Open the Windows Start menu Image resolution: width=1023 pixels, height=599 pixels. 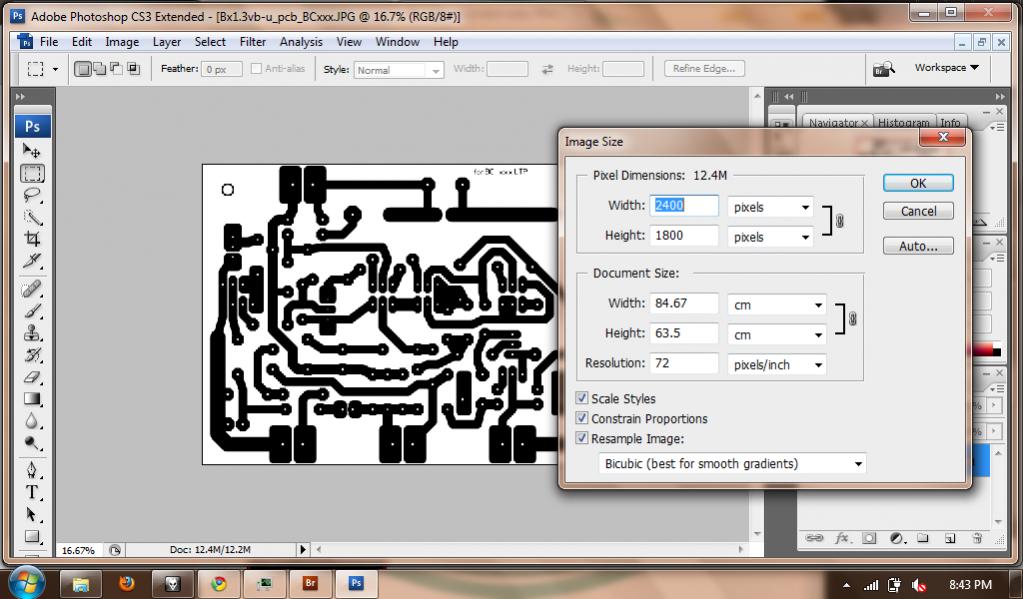[27, 582]
